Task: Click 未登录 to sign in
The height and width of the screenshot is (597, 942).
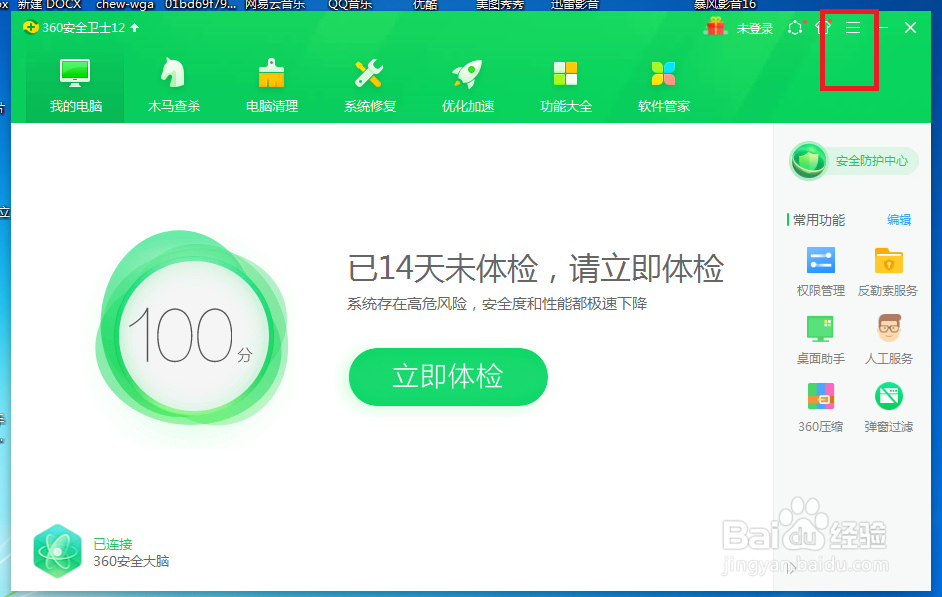Action: click(x=755, y=28)
